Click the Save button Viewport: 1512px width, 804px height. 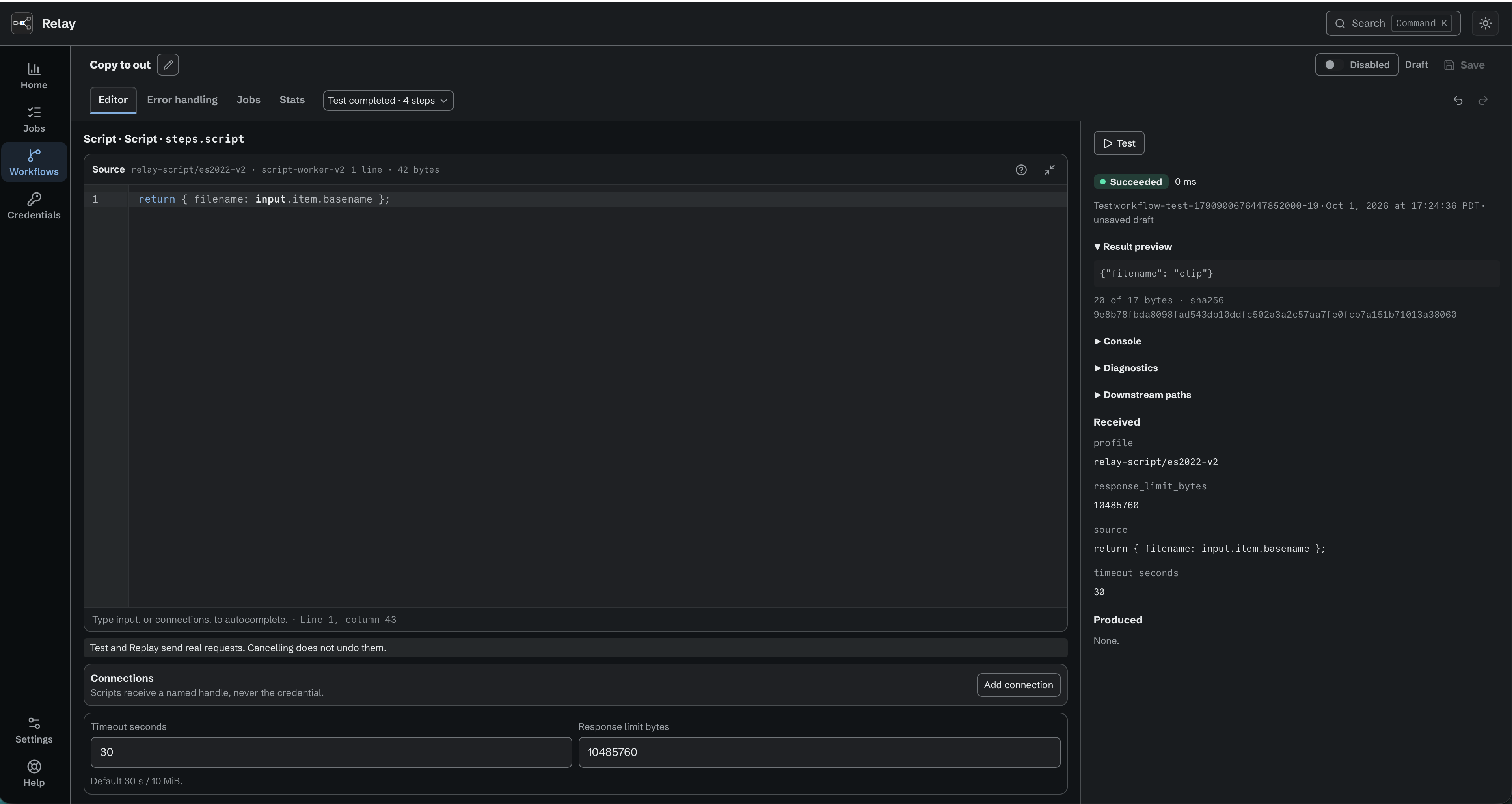1464,65
